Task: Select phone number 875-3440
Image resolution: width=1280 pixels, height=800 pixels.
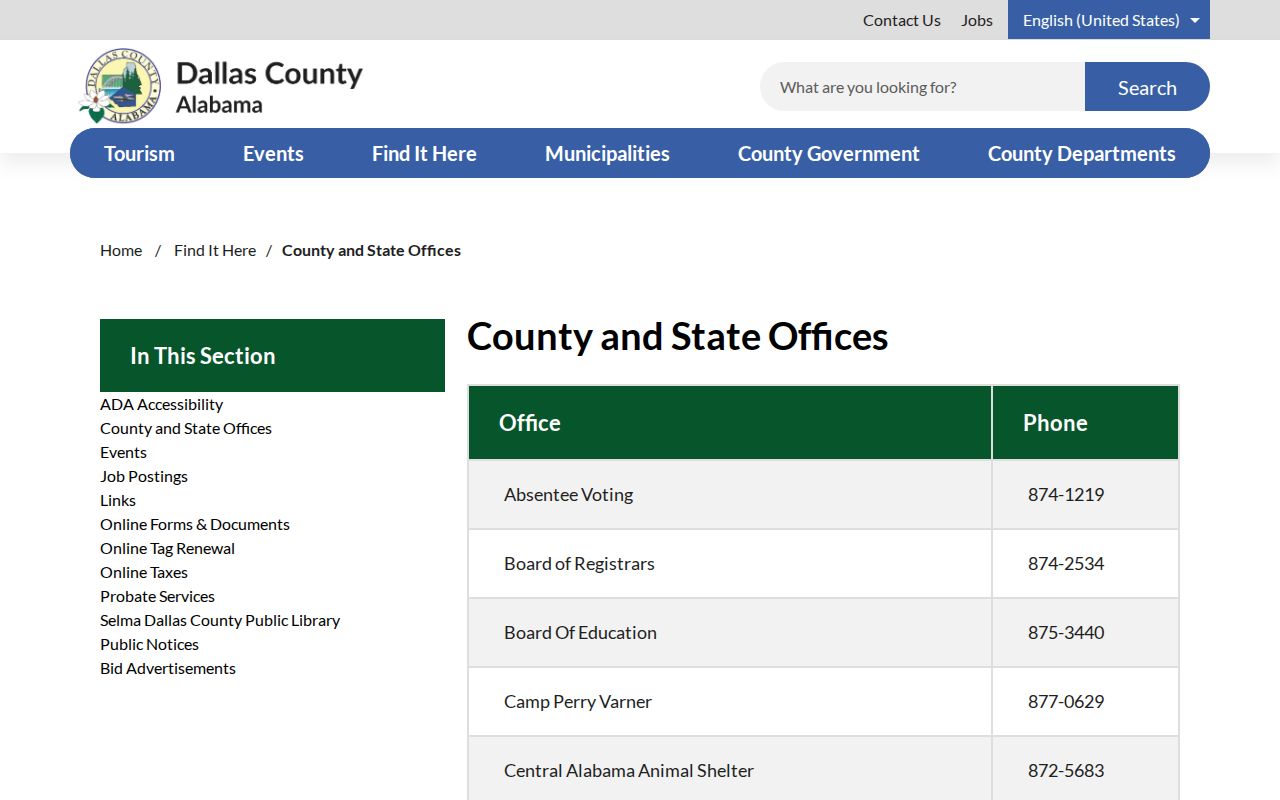Action: coord(1066,632)
